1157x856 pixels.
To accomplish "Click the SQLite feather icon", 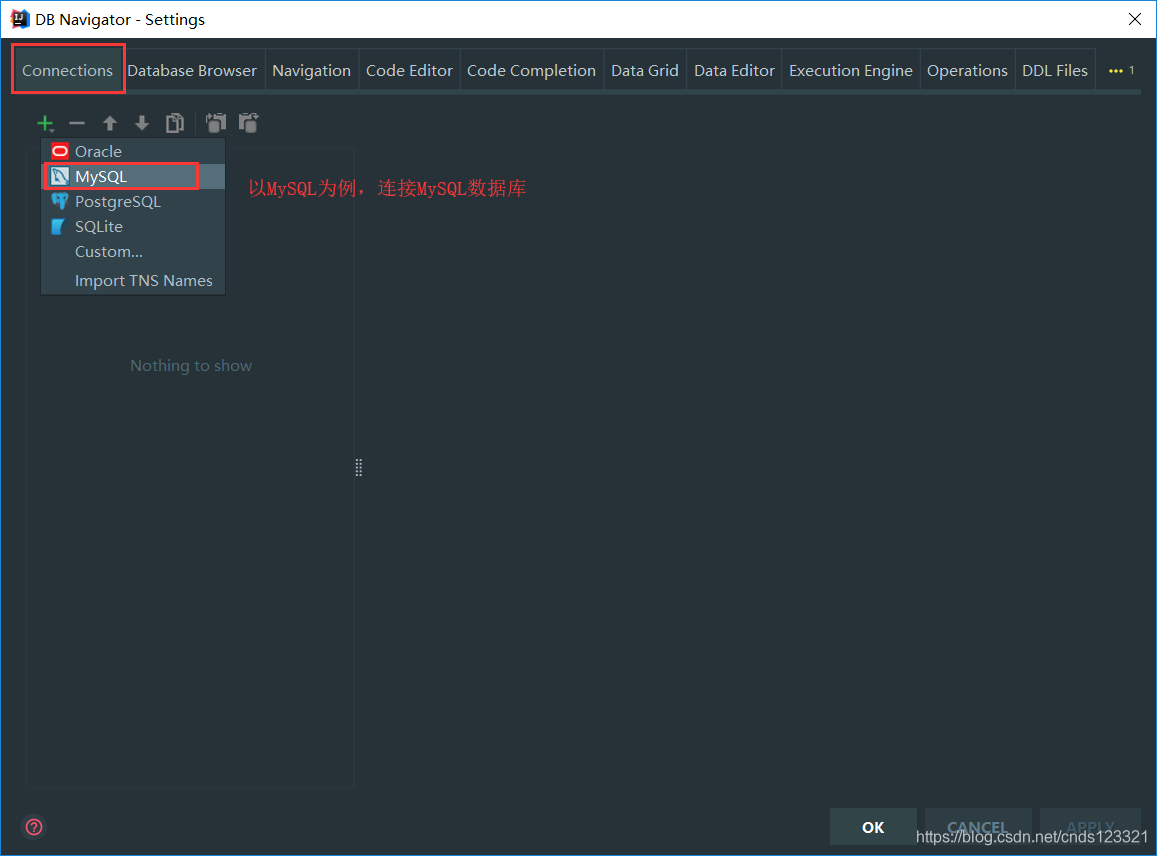I will point(58,227).
